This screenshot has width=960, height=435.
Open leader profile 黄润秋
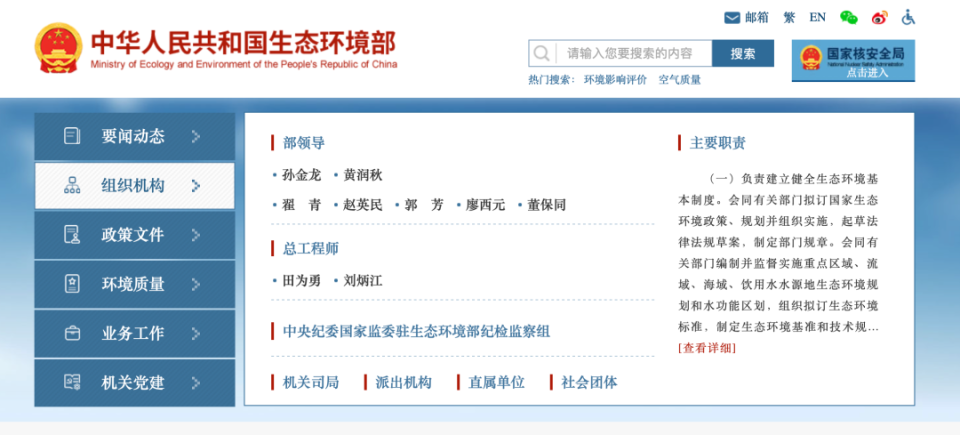[x=362, y=175]
